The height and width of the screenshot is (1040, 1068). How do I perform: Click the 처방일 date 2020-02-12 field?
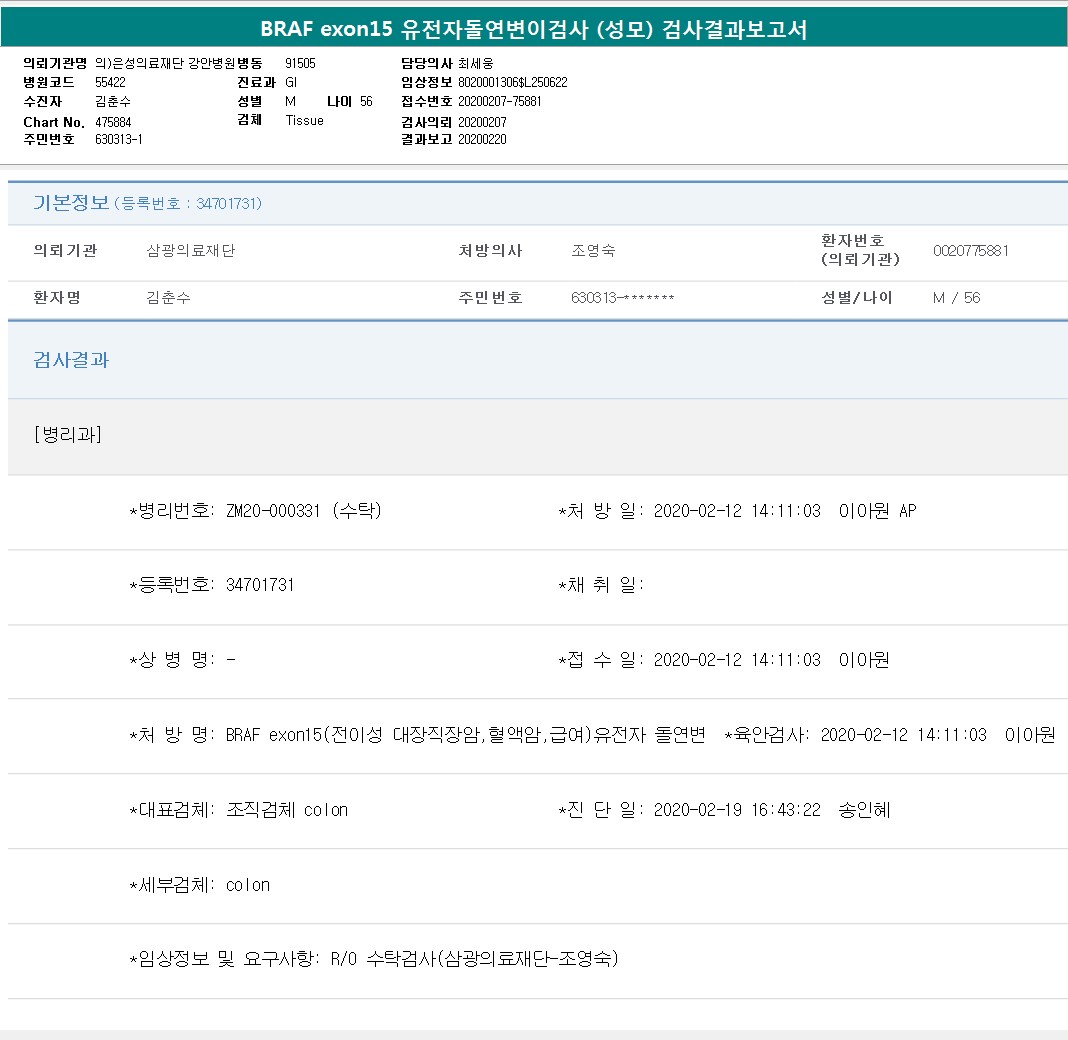[736, 511]
